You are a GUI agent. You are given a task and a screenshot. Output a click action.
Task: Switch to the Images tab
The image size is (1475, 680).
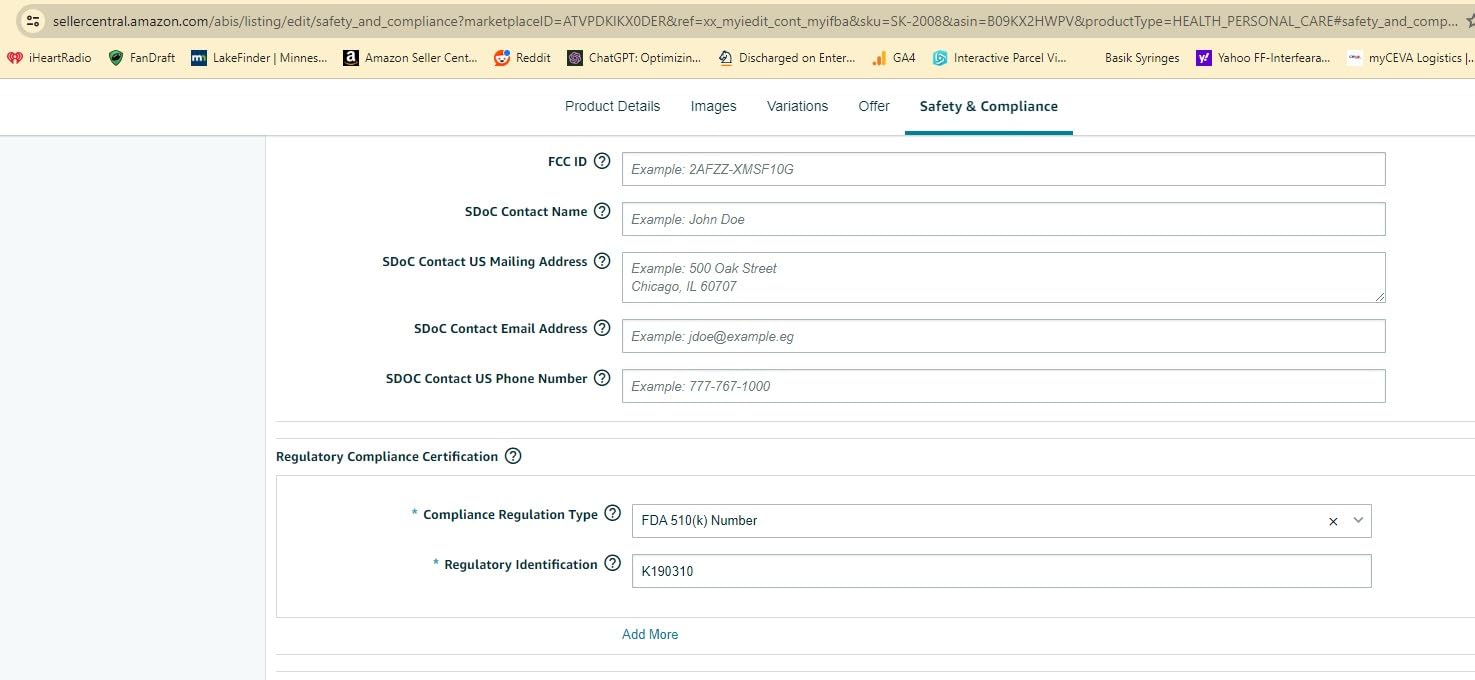(714, 106)
